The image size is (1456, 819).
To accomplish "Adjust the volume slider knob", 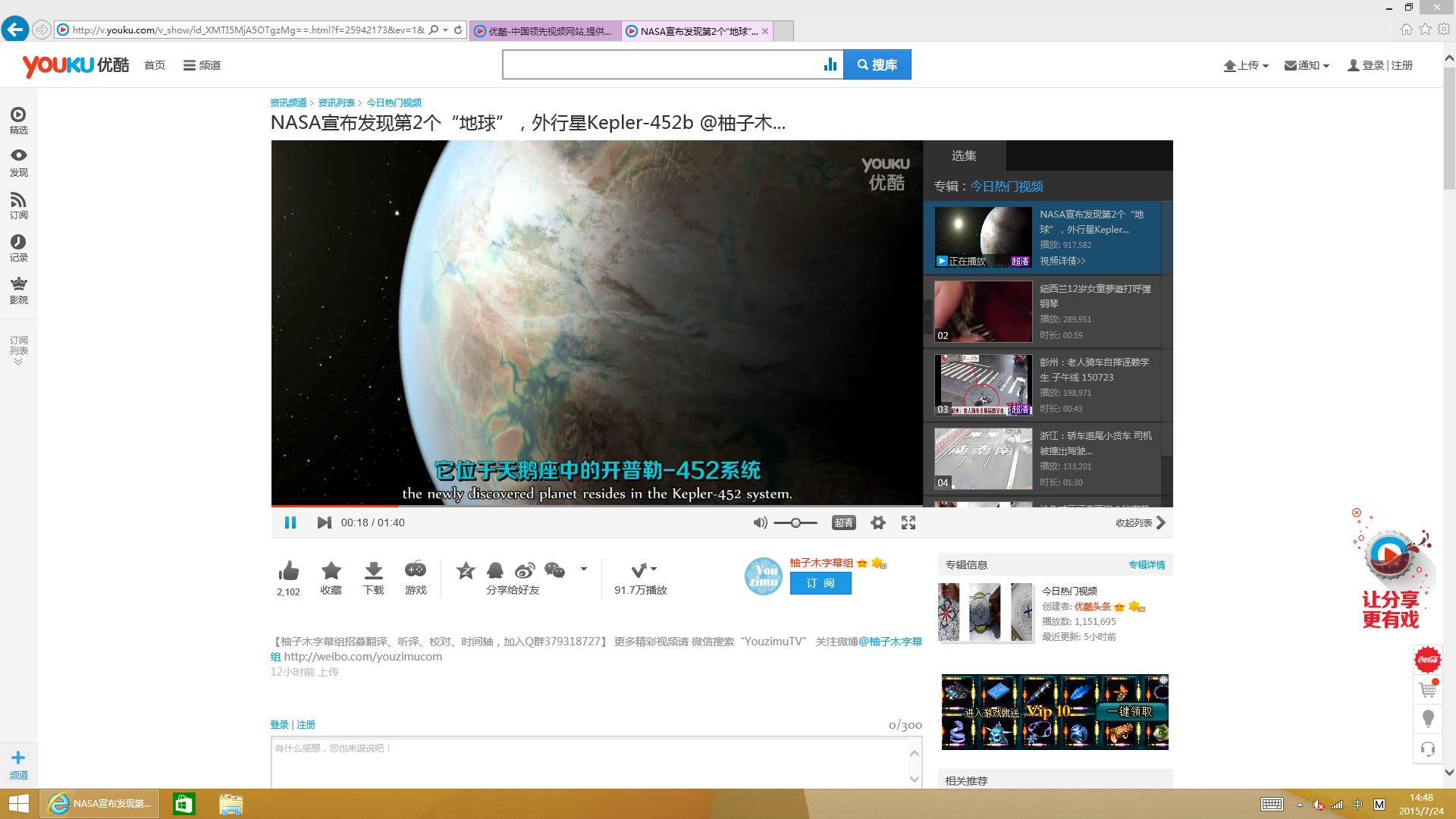I will [x=795, y=522].
